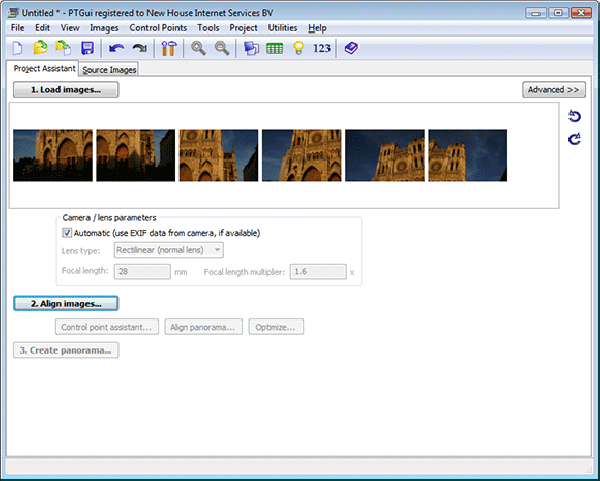
Task: Switch to the Source Images tab
Action: coord(109,70)
